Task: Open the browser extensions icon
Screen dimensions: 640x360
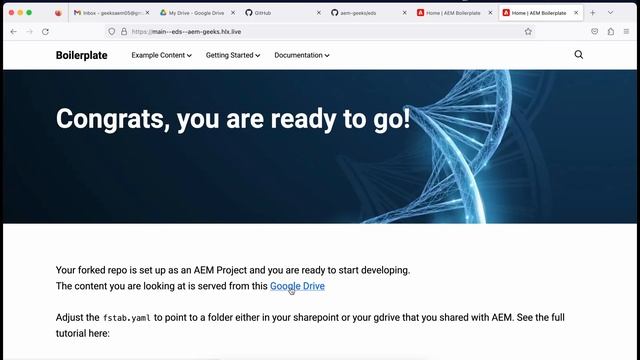Action: (611, 31)
